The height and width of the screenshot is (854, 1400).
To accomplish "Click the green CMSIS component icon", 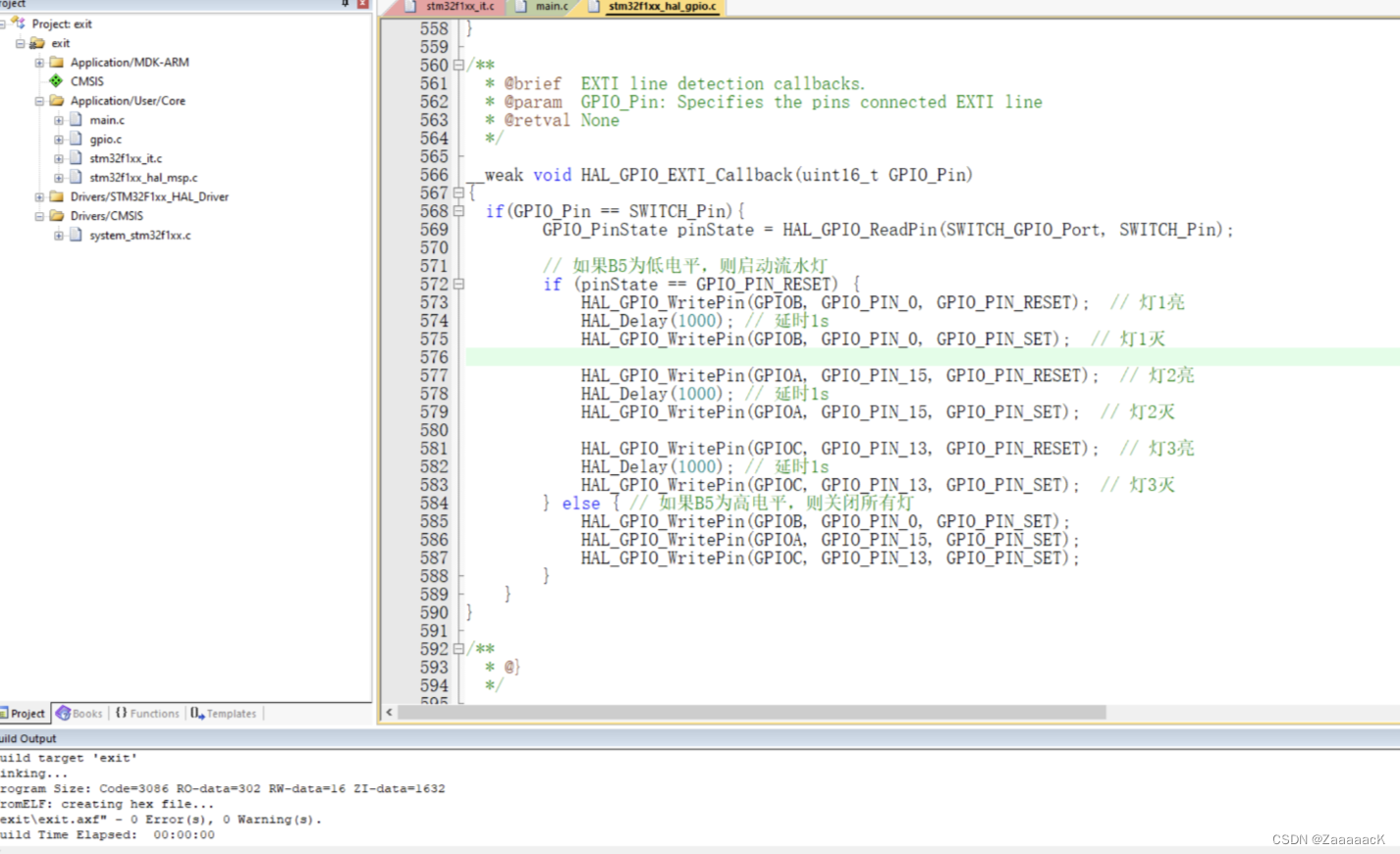I will [x=57, y=81].
